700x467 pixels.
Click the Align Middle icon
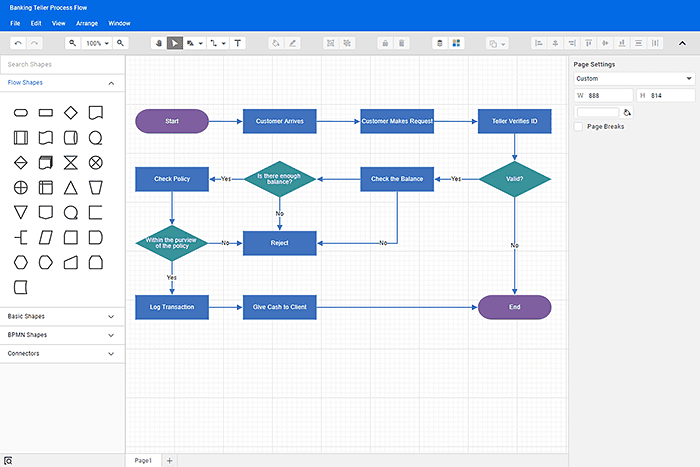click(x=605, y=43)
